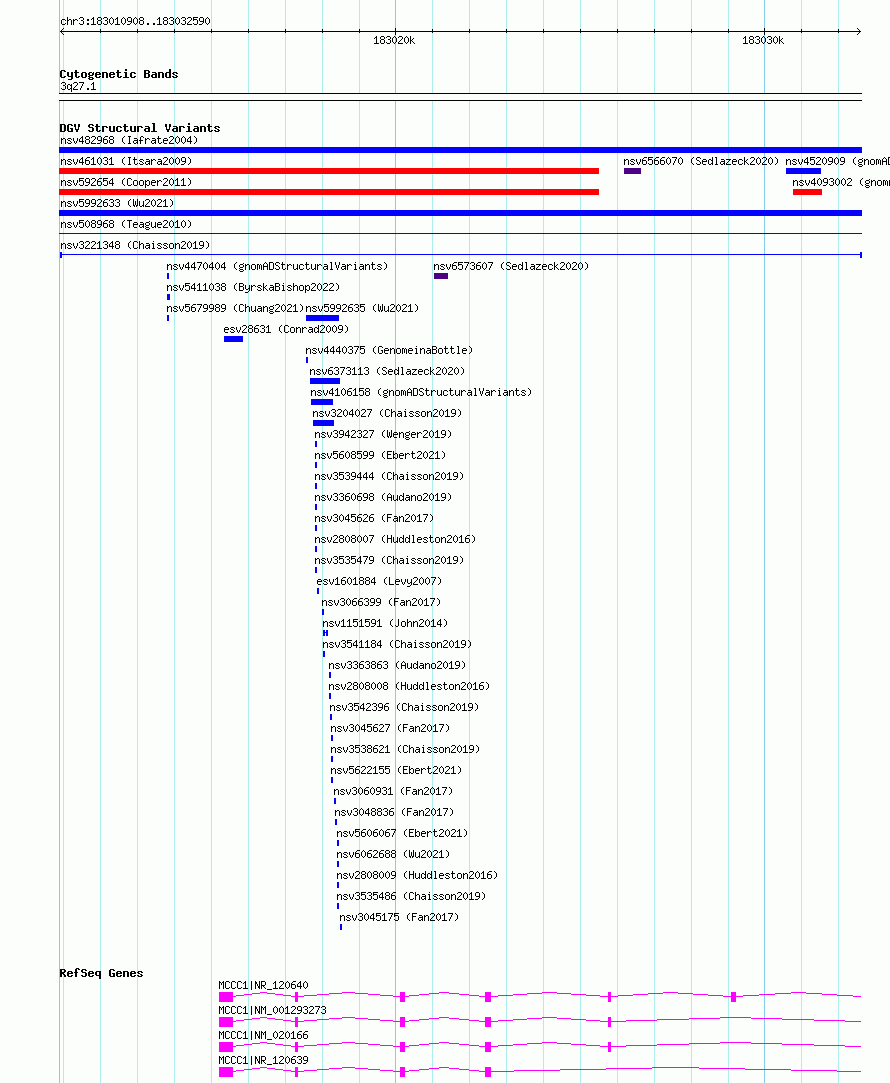
Task: Open nsv3535479 (Chaisson2019) label
Action: click(x=389, y=560)
